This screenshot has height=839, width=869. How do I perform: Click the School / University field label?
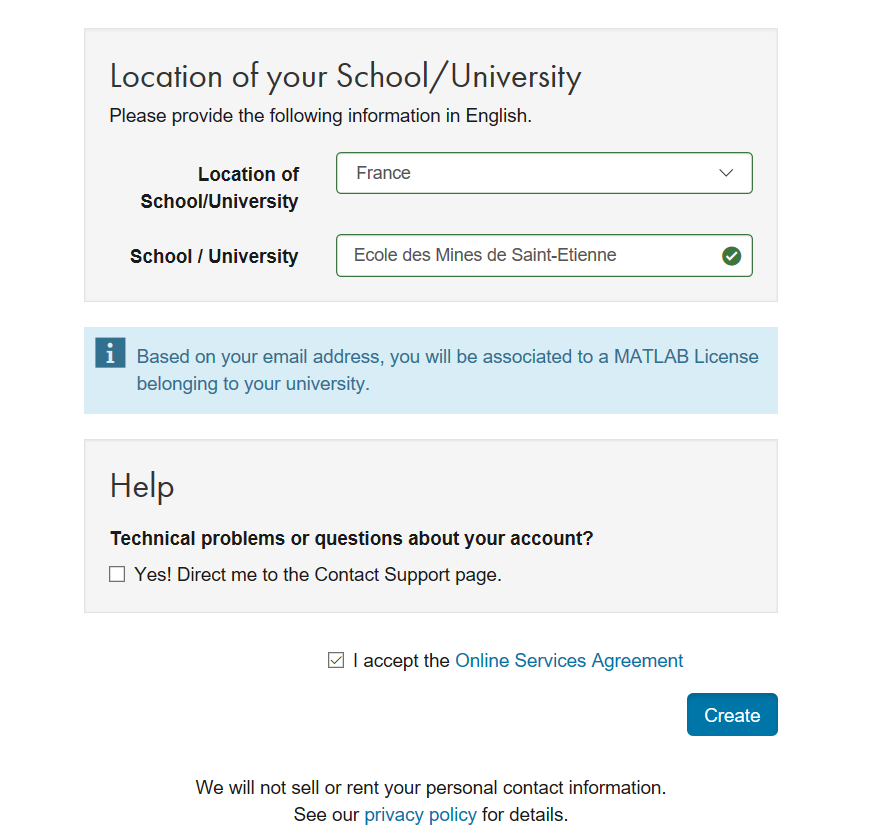click(x=214, y=256)
